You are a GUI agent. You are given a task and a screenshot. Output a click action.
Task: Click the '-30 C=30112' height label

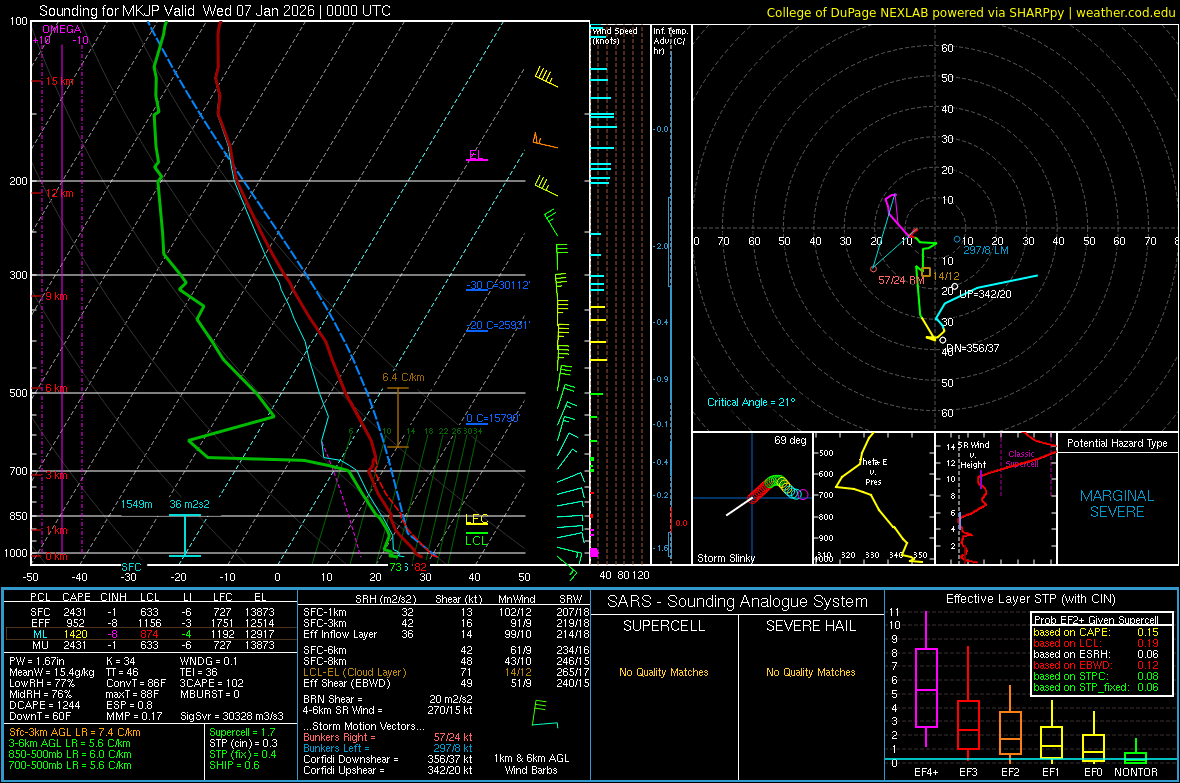pyautogui.click(x=497, y=285)
